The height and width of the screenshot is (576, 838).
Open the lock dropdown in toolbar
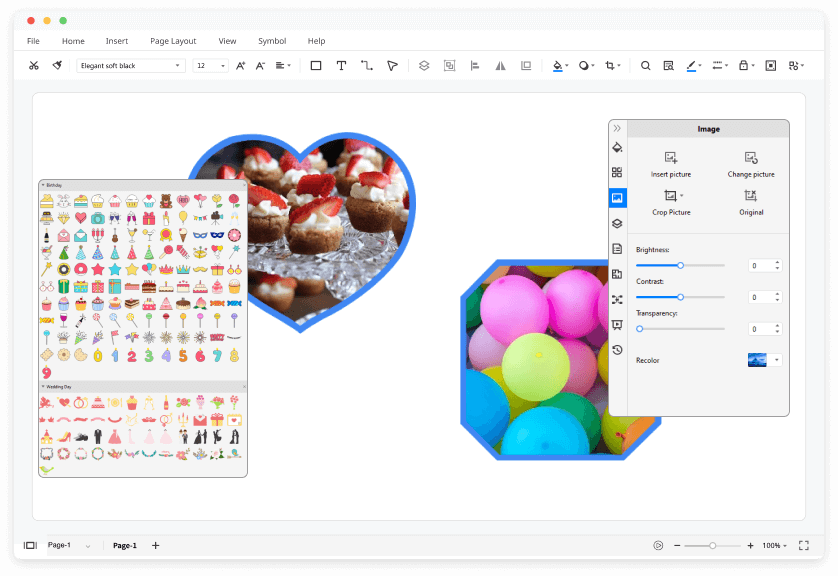746,66
